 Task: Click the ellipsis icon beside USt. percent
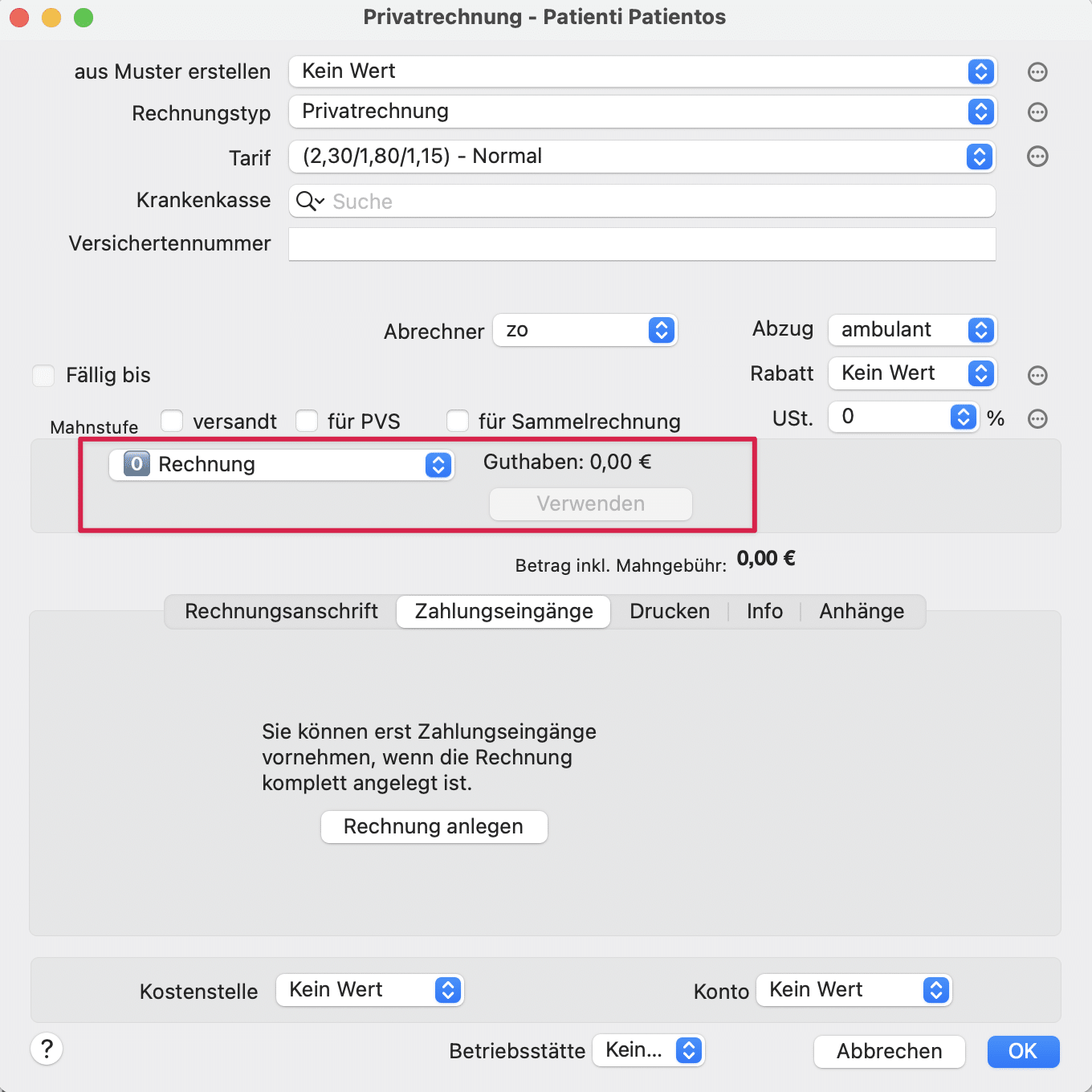(1037, 418)
